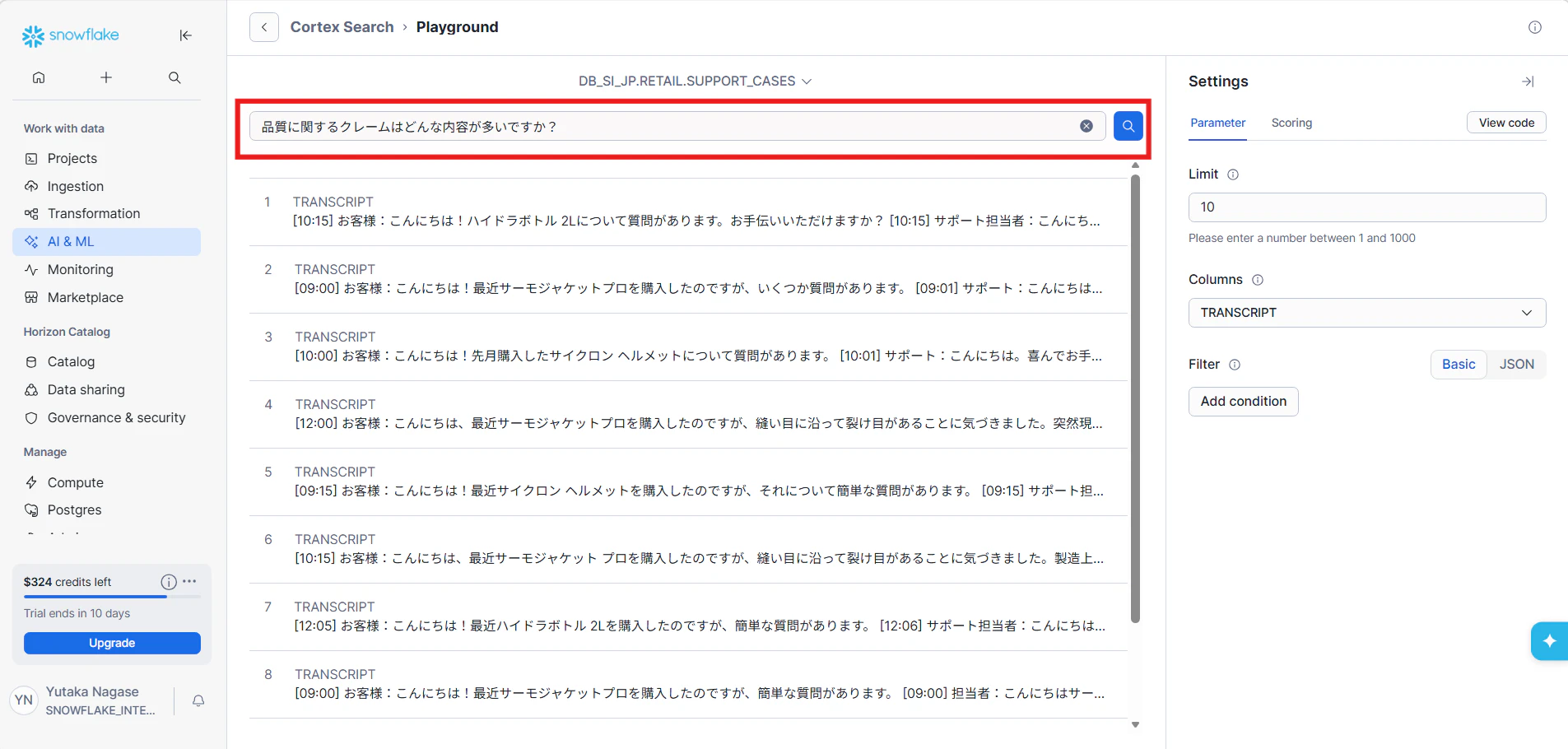Click the Marketplace store icon
This screenshot has width=1568, height=749.
click(x=31, y=298)
